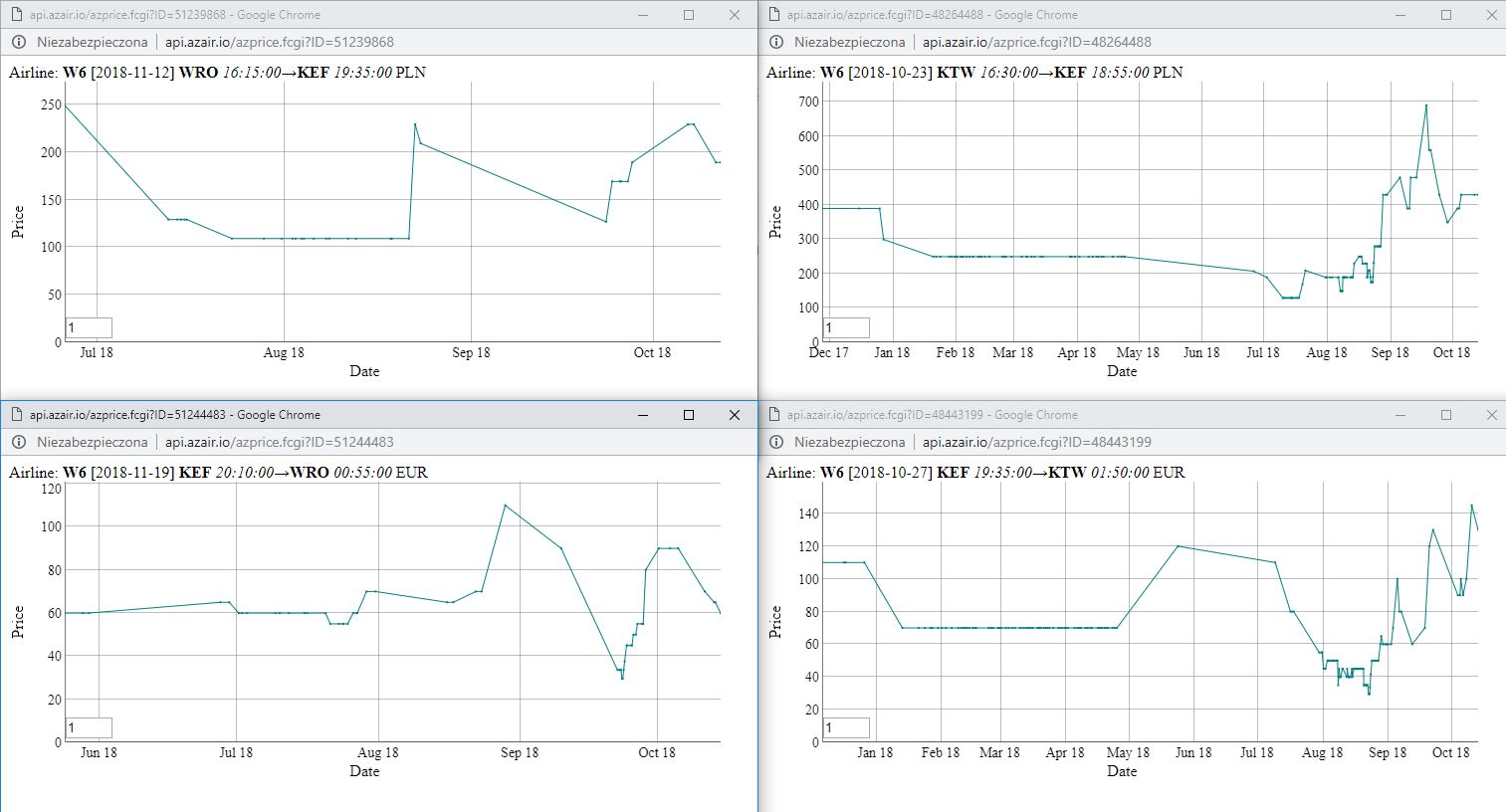Minimize the WRO→KEF price window
Image resolution: width=1506 pixels, height=812 pixels.
pyautogui.click(x=643, y=15)
